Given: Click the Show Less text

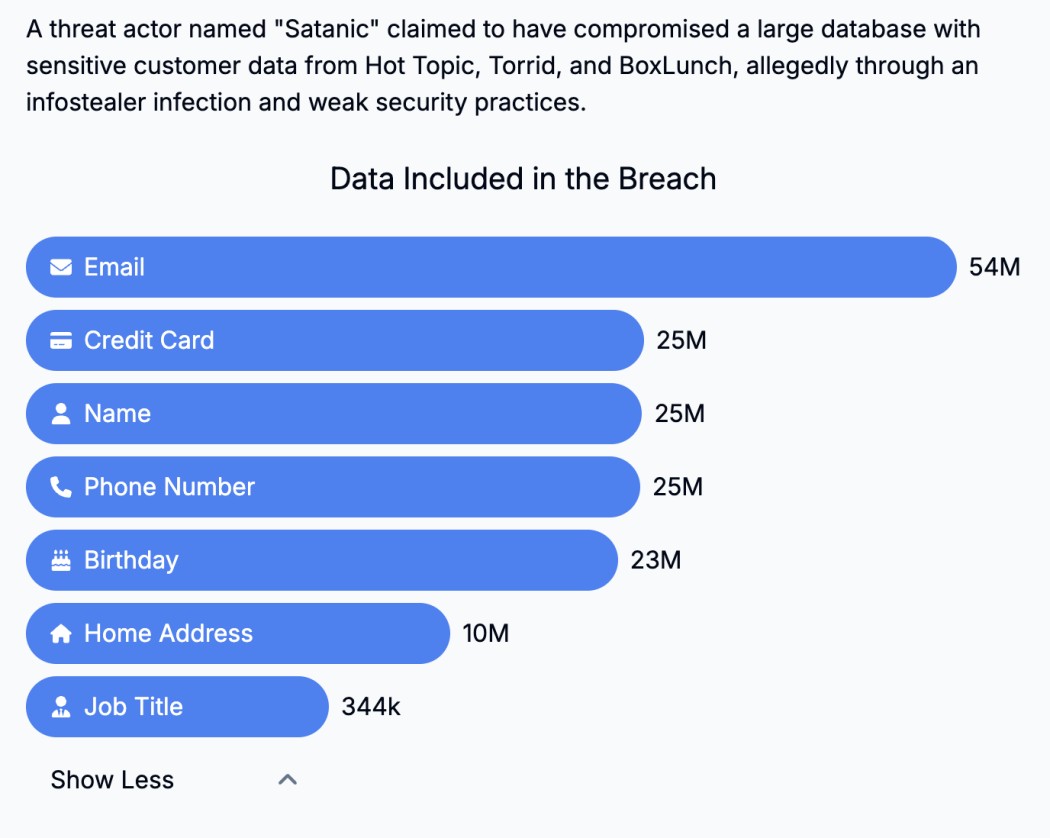Looking at the screenshot, I should point(112,780).
